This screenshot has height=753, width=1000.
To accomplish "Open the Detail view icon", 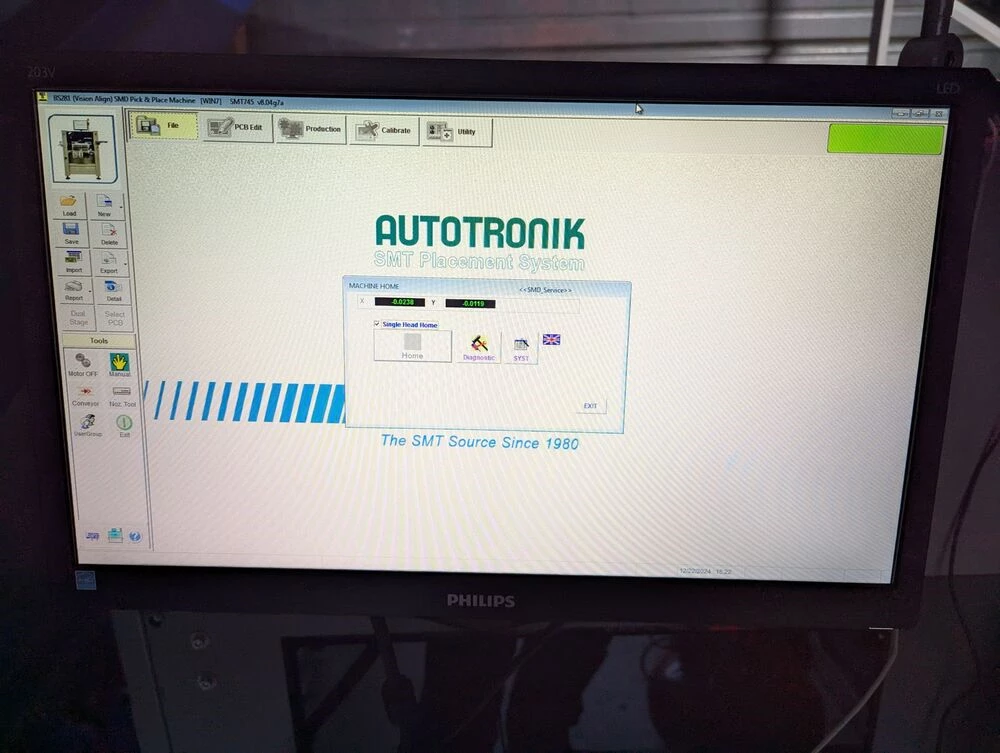I will (x=113, y=290).
